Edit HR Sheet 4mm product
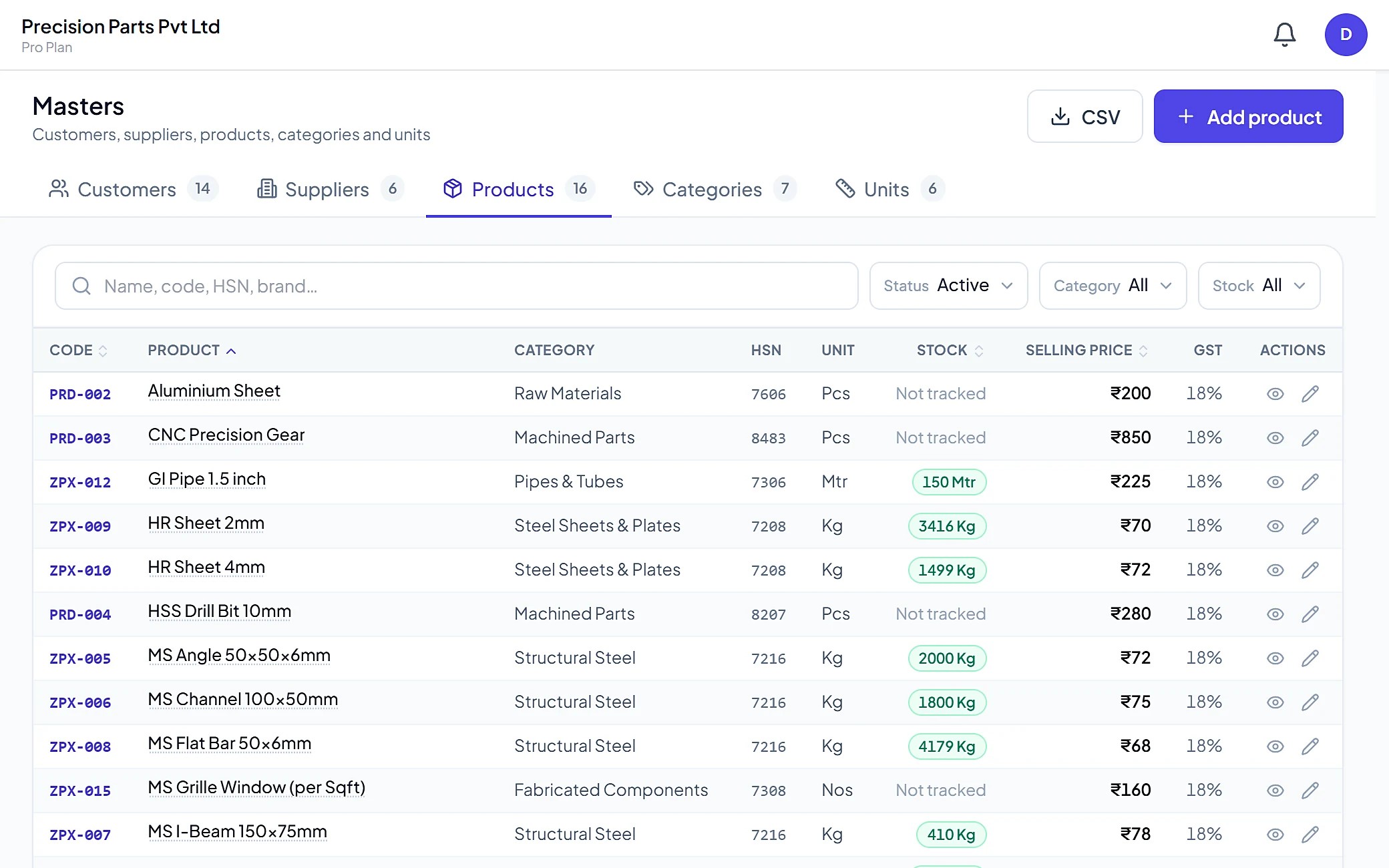1389x868 pixels. pyautogui.click(x=1310, y=570)
